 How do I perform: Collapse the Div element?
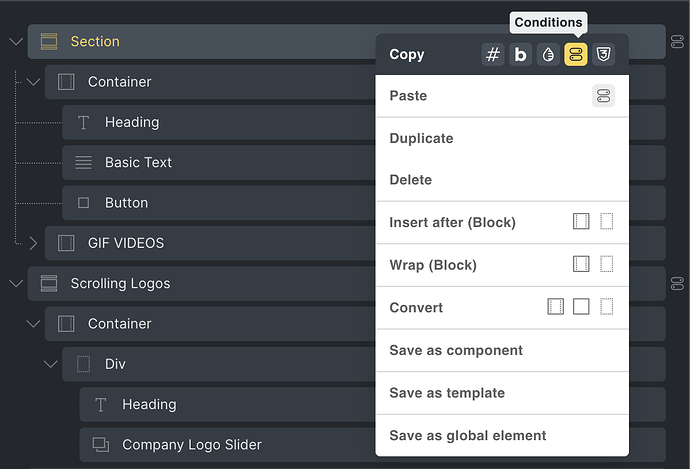[x=50, y=364]
